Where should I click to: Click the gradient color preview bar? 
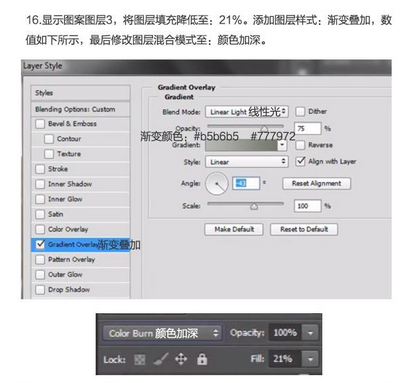(x=241, y=145)
